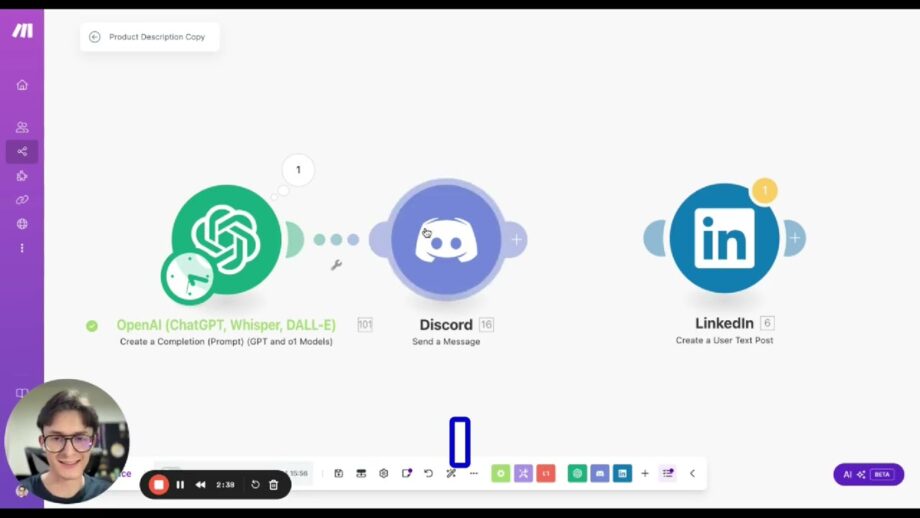The width and height of the screenshot is (920, 518).
Task: Add module after Discord with plus
Action: point(516,239)
